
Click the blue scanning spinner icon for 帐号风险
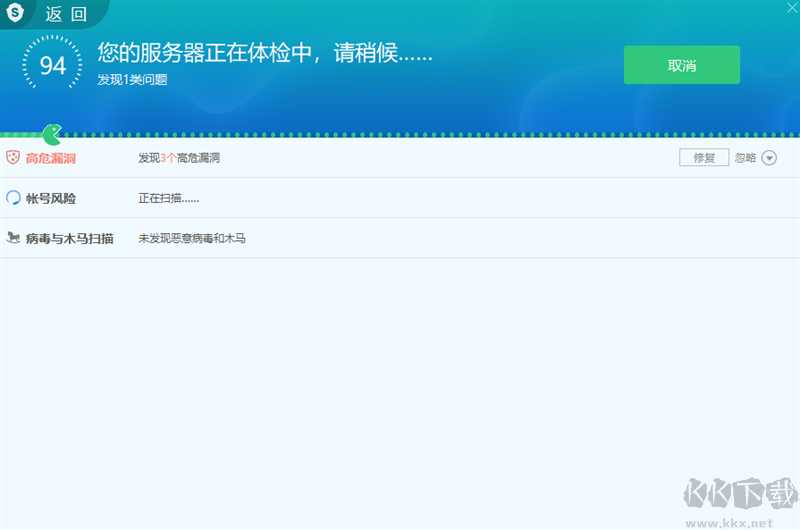tap(13, 197)
